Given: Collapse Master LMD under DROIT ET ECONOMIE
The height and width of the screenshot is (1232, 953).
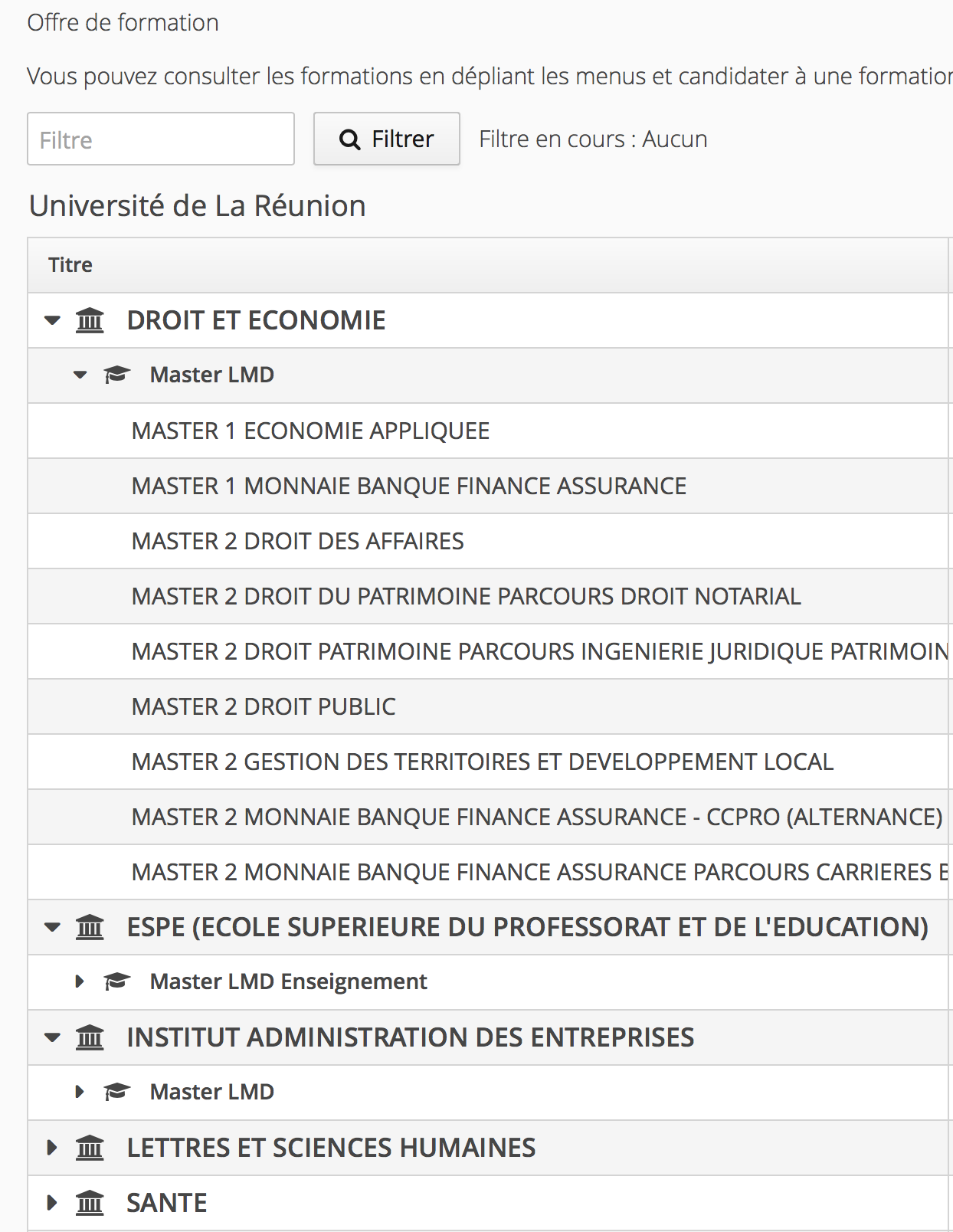Looking at the screenshot, I should tap(80, 375).
